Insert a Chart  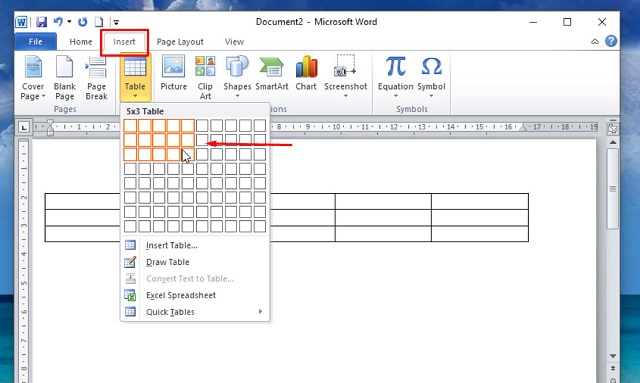[306, 73]
